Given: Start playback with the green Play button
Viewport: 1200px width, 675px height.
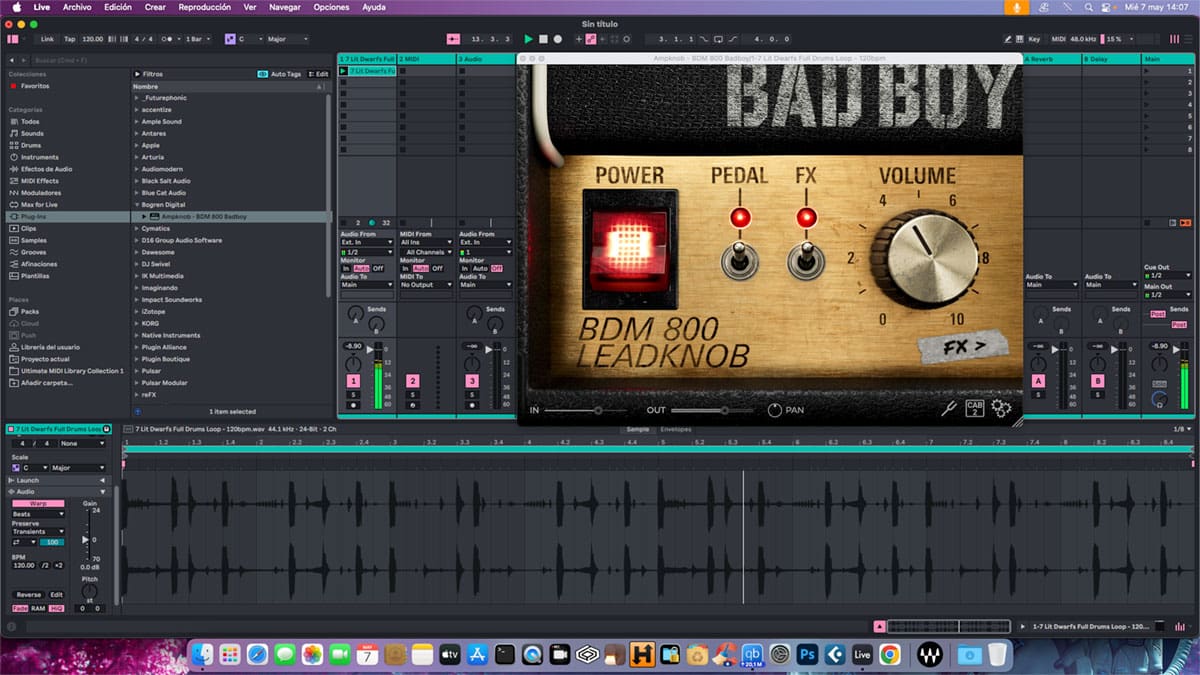Looking at the screenshot, I should coord(529,39).
